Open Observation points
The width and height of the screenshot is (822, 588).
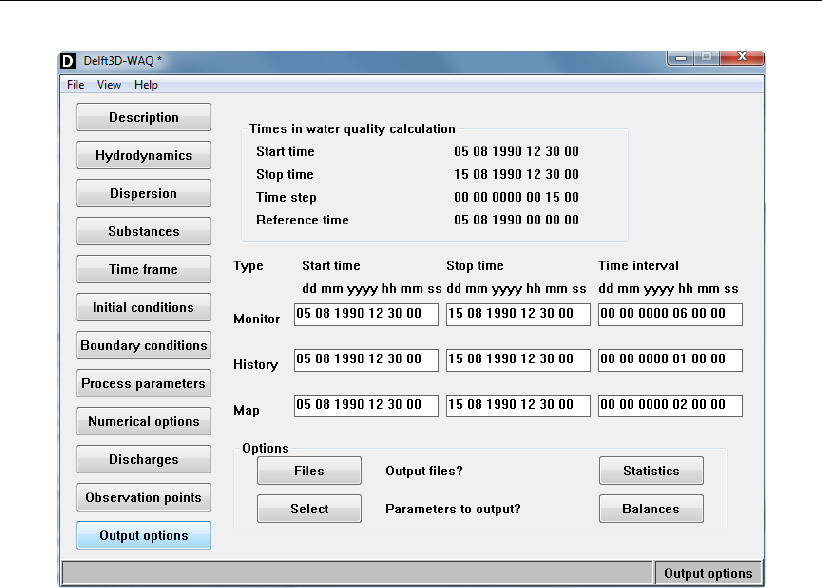(144, 497)
